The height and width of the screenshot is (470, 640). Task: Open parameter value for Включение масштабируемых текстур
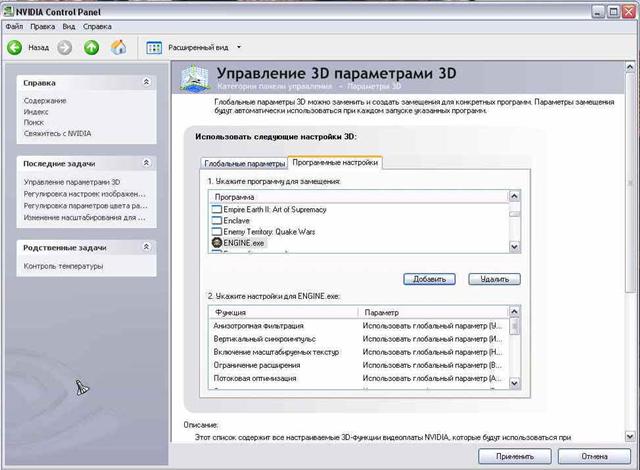click(432, 352)
